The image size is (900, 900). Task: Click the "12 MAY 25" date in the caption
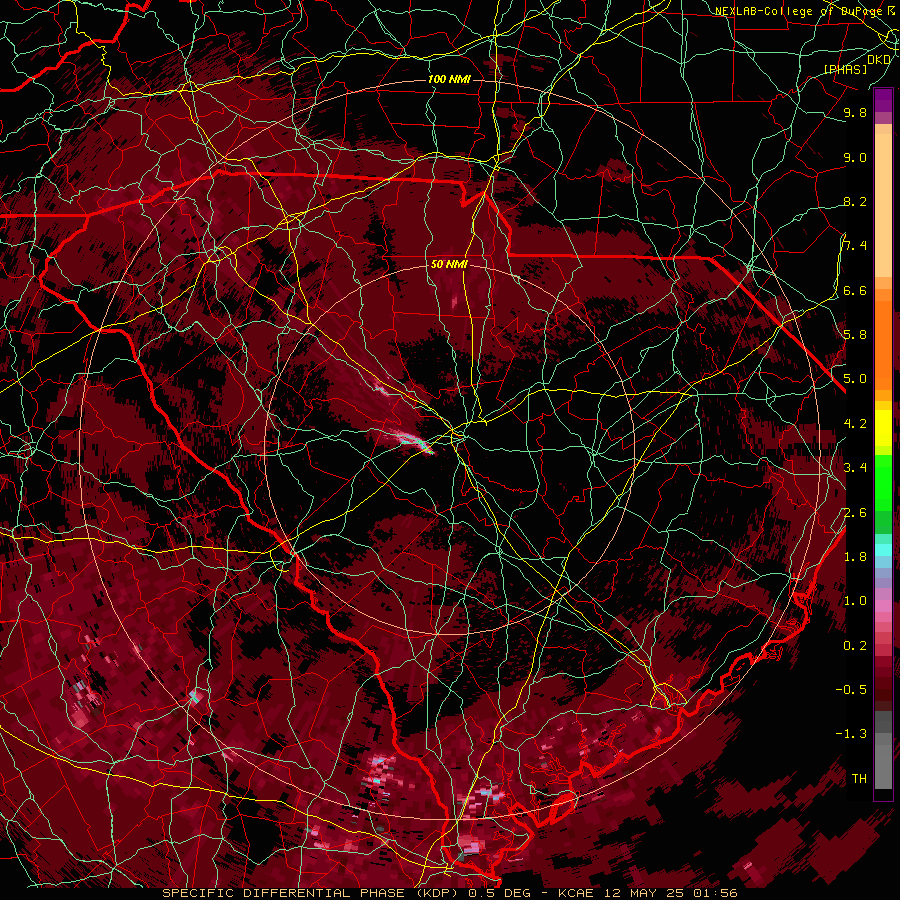click(646, 893)
